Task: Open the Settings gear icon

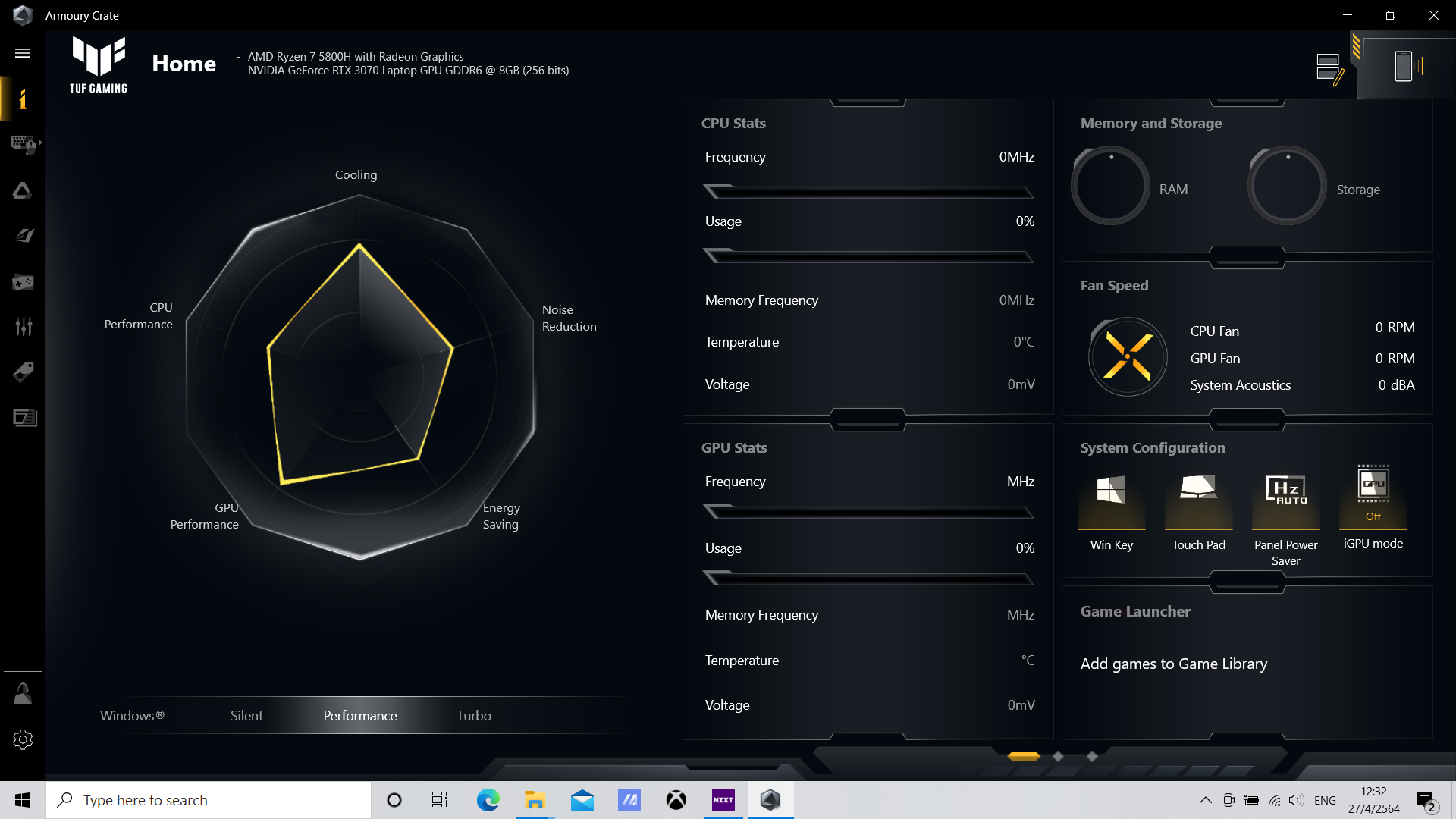Action: [x=23, y=739]
